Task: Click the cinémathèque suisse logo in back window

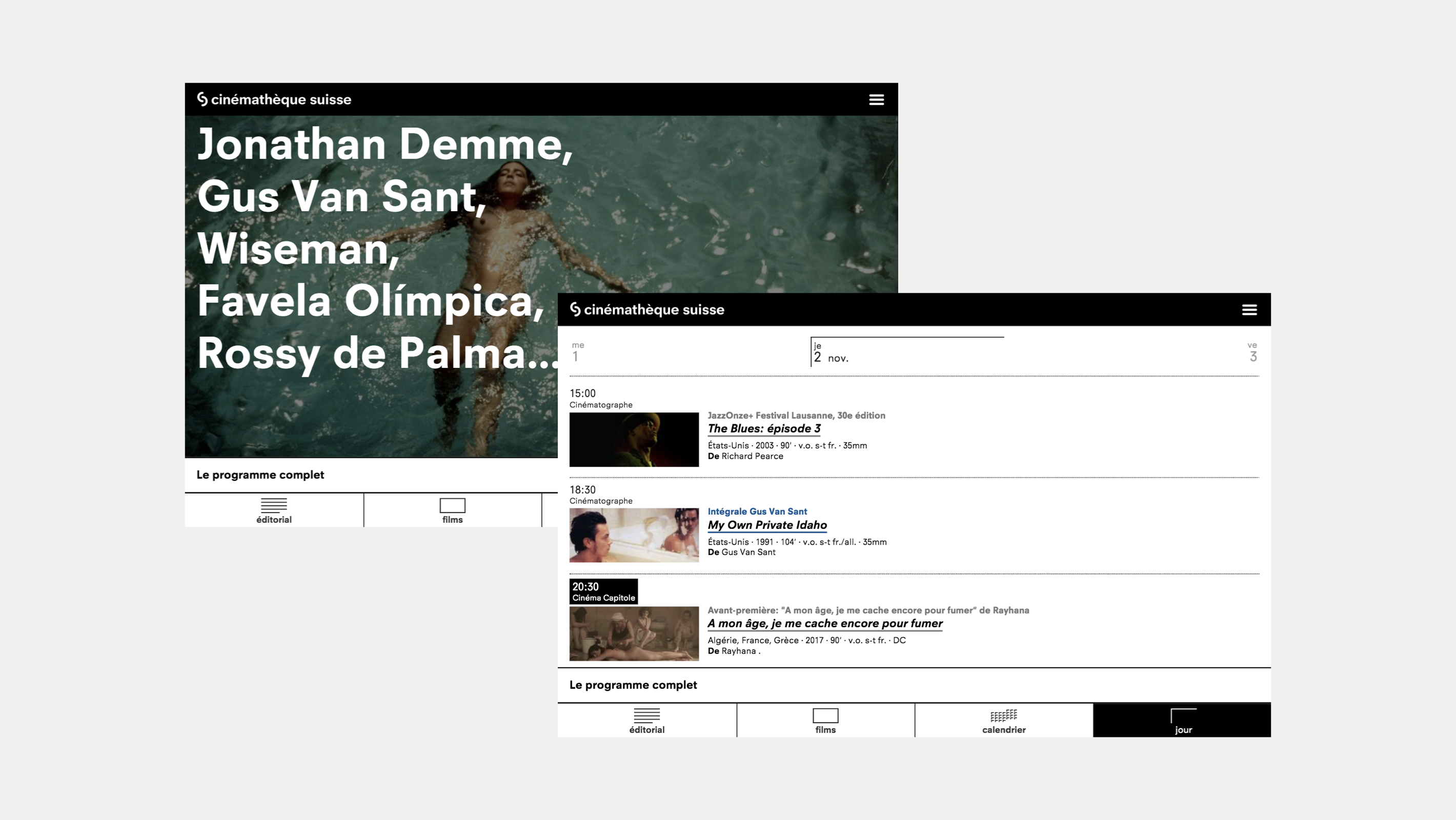Action: (274, 99)
